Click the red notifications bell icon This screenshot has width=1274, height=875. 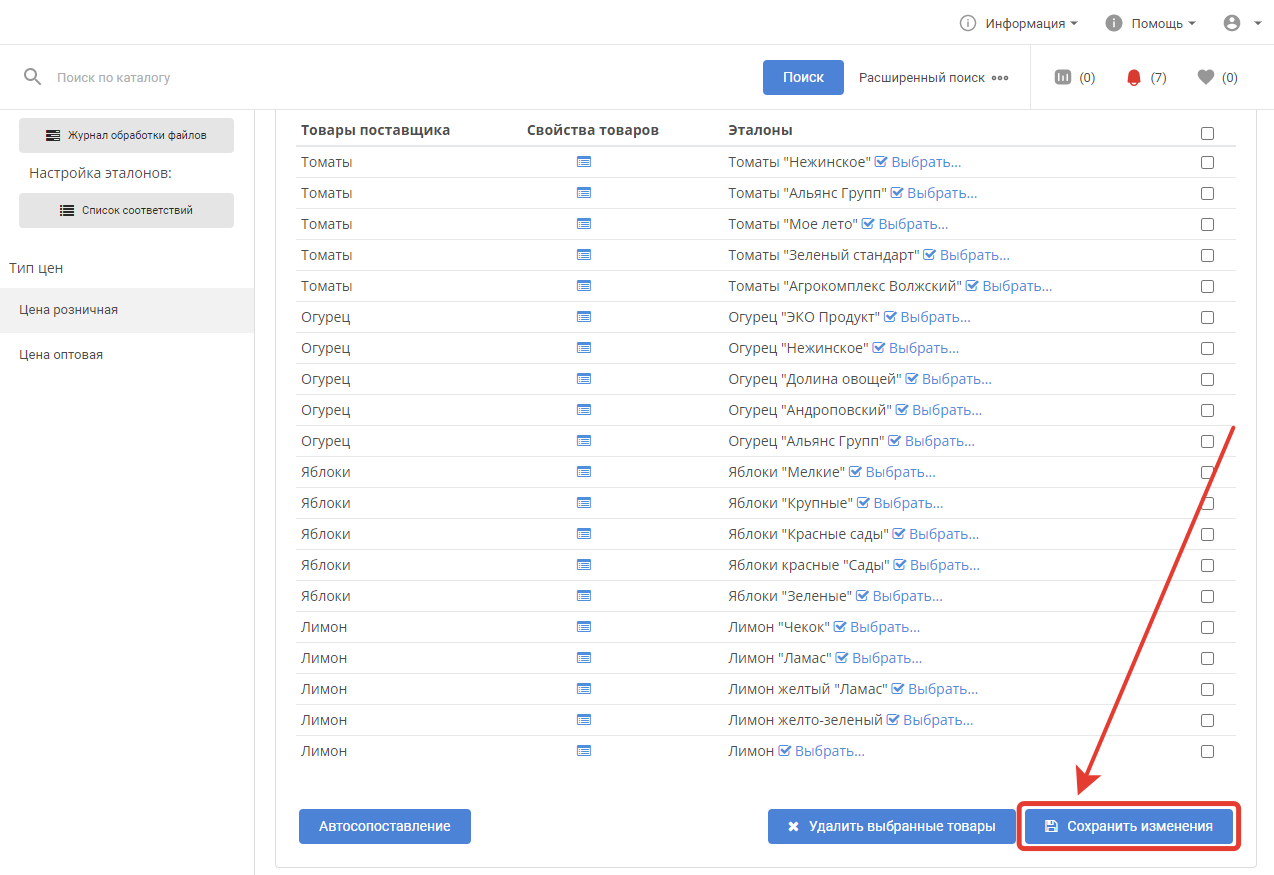coord(1133,77)
